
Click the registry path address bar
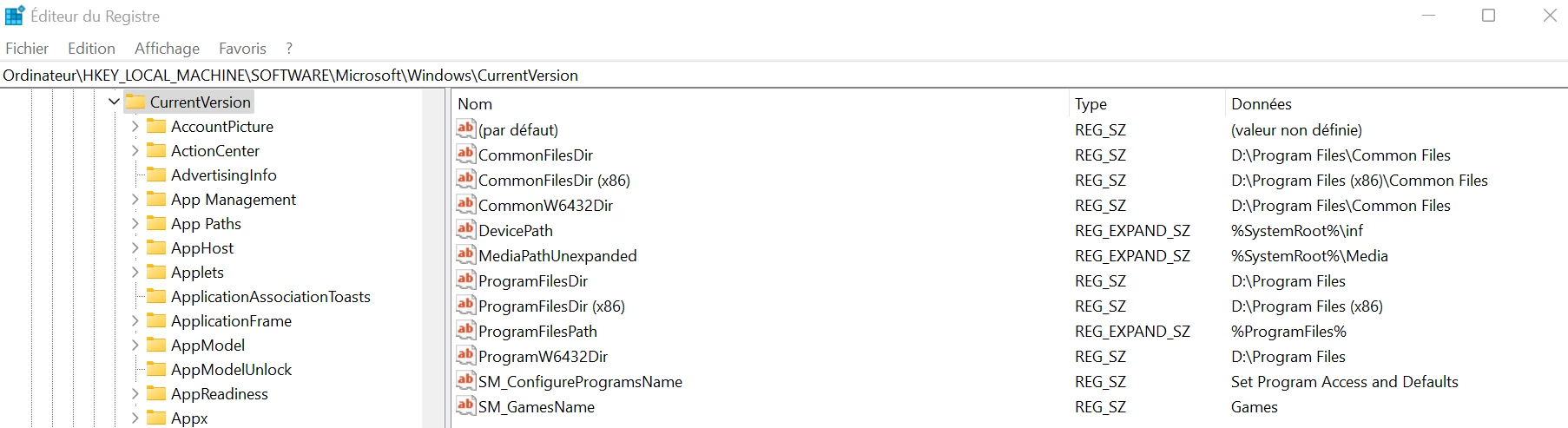pos(784,76)
